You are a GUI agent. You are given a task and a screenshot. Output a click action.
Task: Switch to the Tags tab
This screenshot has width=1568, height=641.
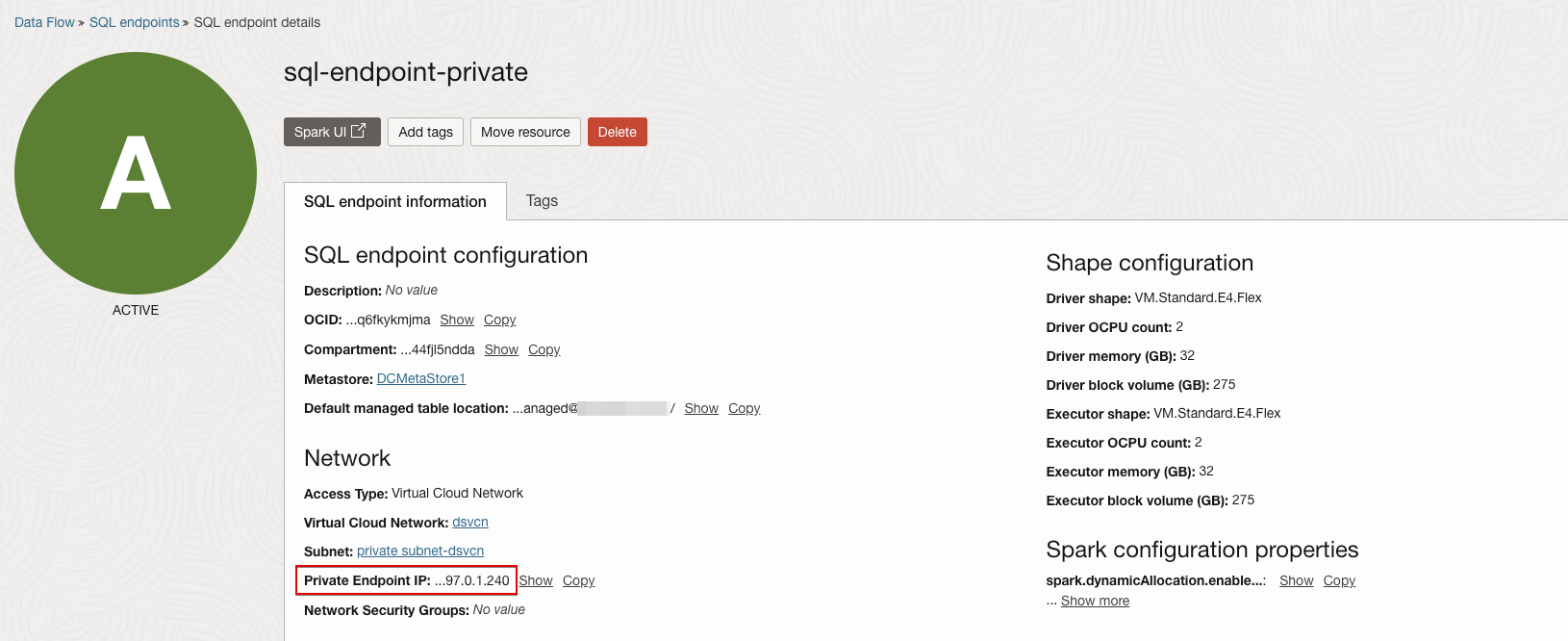coord(542,200)
